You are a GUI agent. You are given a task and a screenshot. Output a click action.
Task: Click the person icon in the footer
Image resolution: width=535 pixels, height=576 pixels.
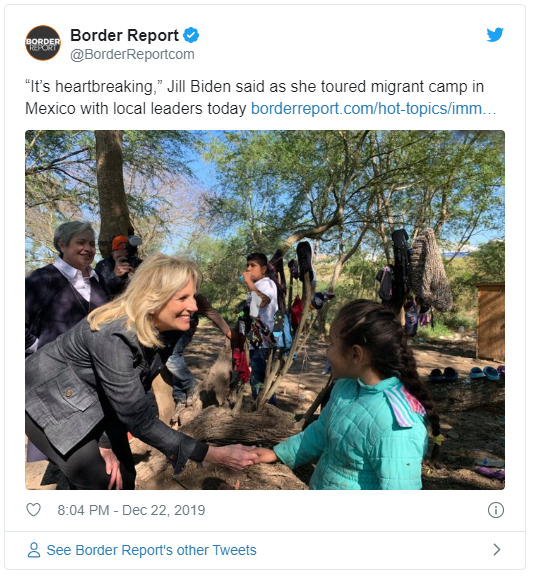pyautogui.click(x=34, y=550)
